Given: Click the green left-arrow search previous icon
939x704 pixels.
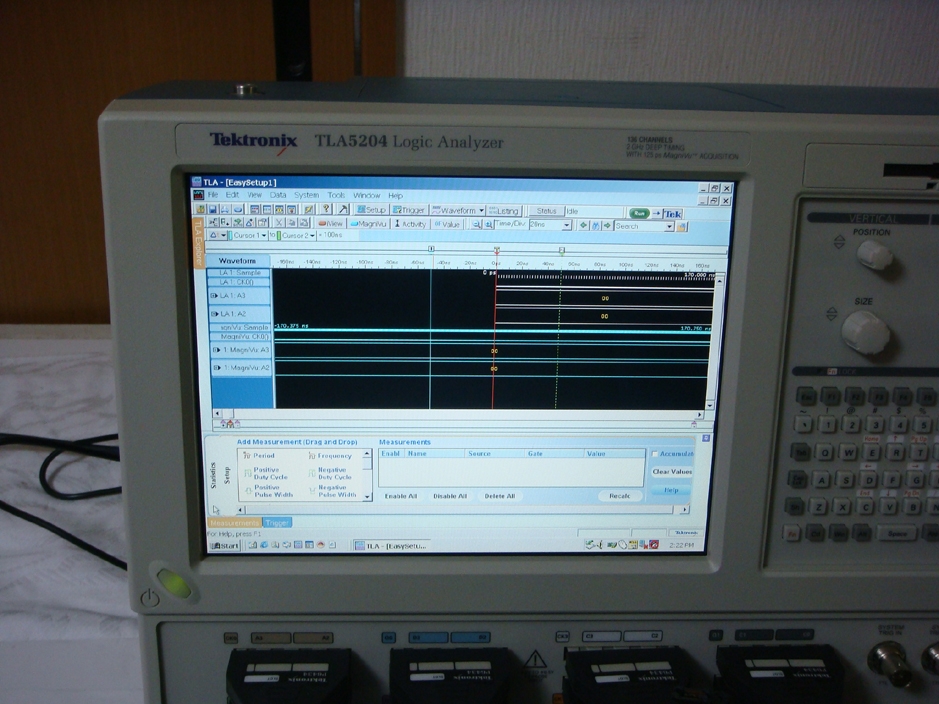Looking at the screenshot, I should coord(583,226).
